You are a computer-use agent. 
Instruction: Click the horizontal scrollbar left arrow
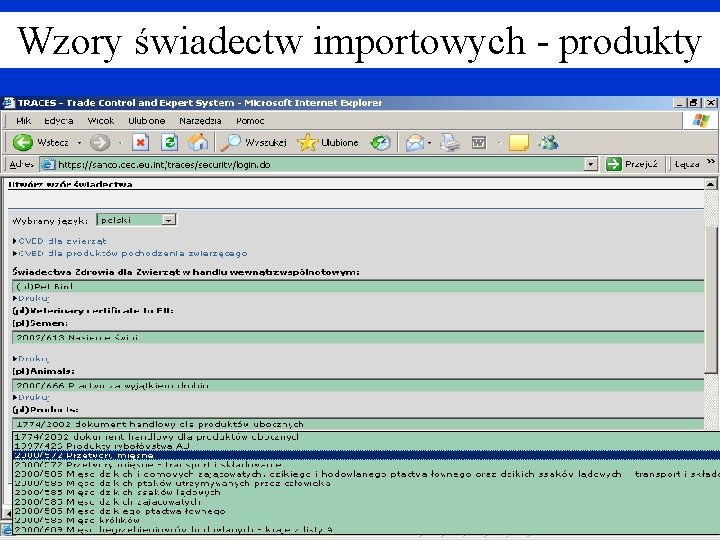[x=6, y=512]
